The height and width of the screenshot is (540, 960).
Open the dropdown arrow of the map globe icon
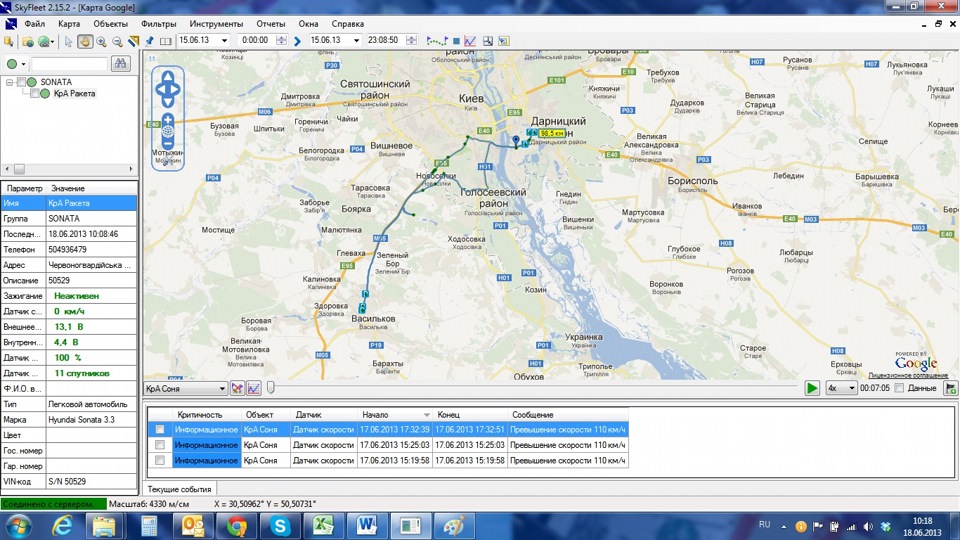click(53, 42)
